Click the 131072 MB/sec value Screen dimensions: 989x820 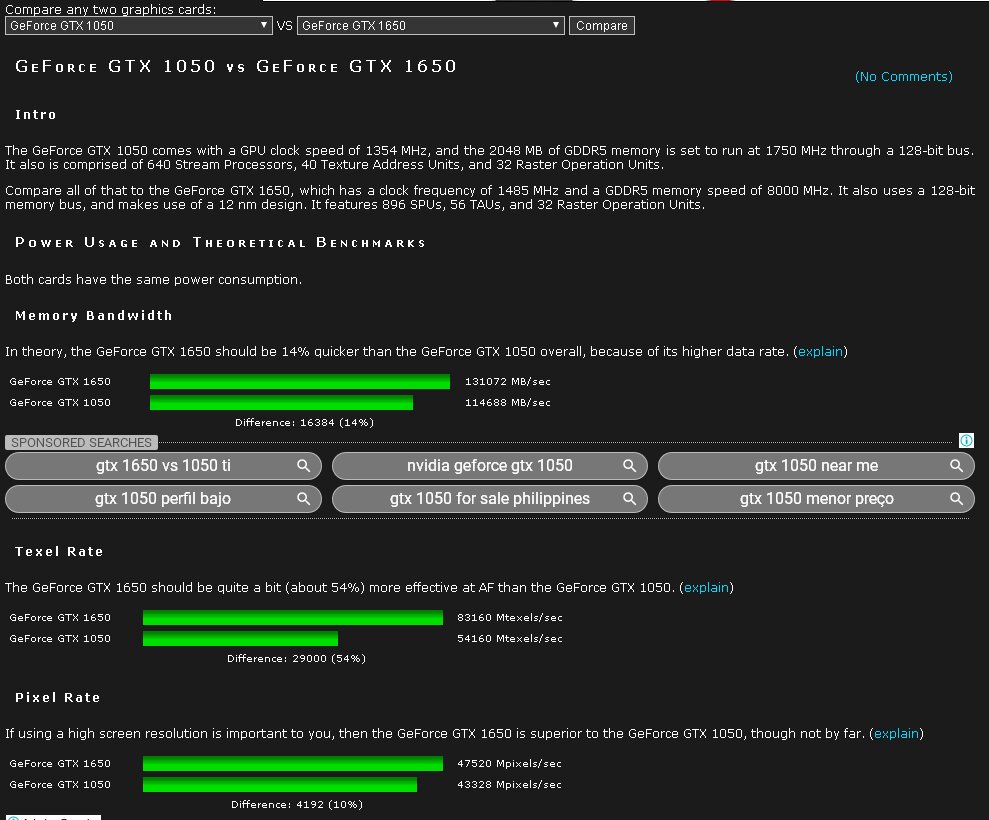[508, 382]
